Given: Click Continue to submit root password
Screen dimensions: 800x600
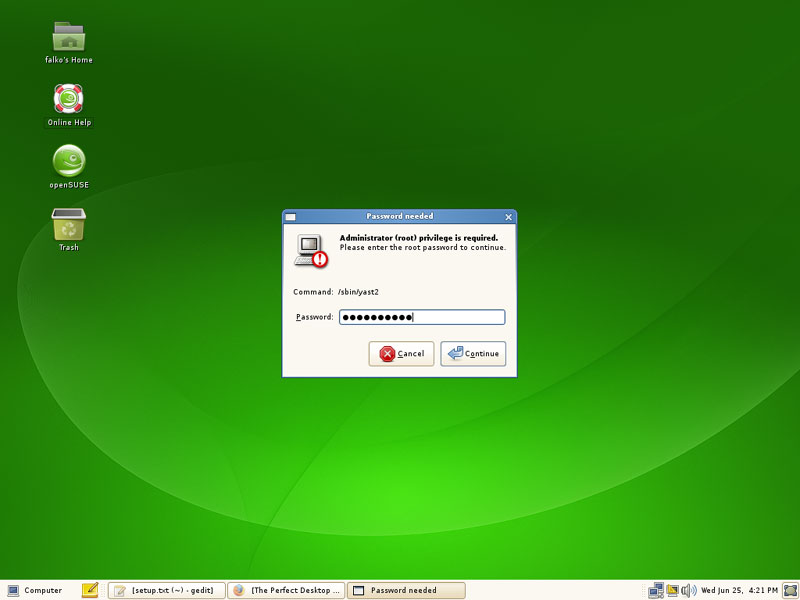Looking at the screenshot, I should click(473, 354).
